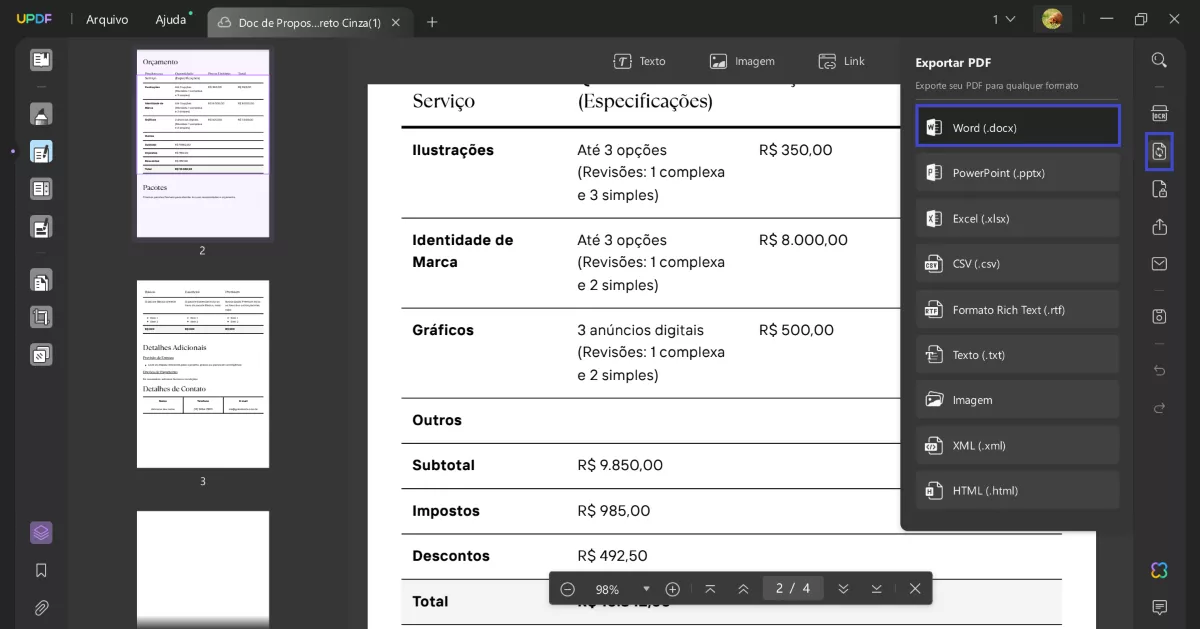The height and width of the screenshot is (629, 1200).
Task: Open the OCR recognition tool
Action: click(x=1159, y=113)
